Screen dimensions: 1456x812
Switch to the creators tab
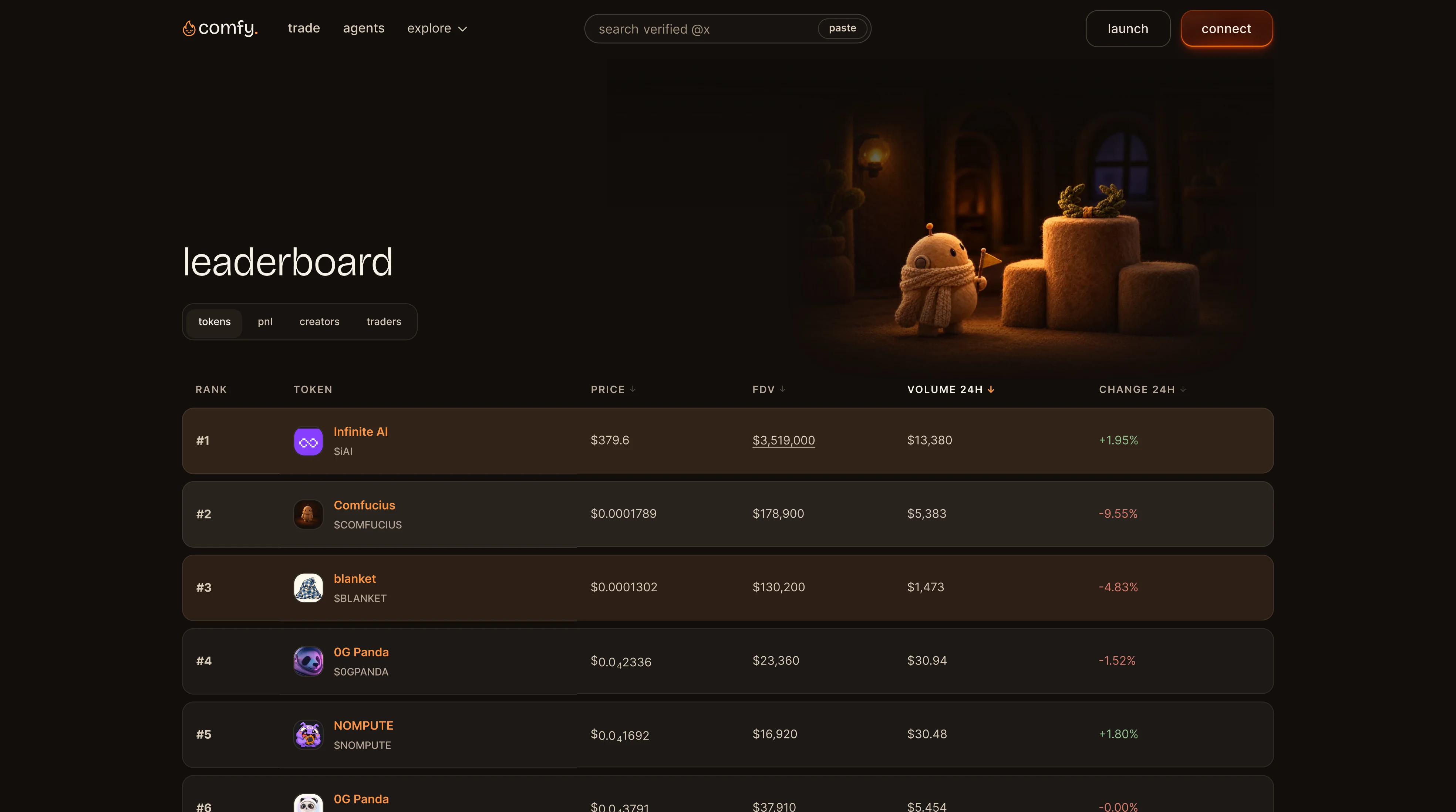[x=319, y=322]
